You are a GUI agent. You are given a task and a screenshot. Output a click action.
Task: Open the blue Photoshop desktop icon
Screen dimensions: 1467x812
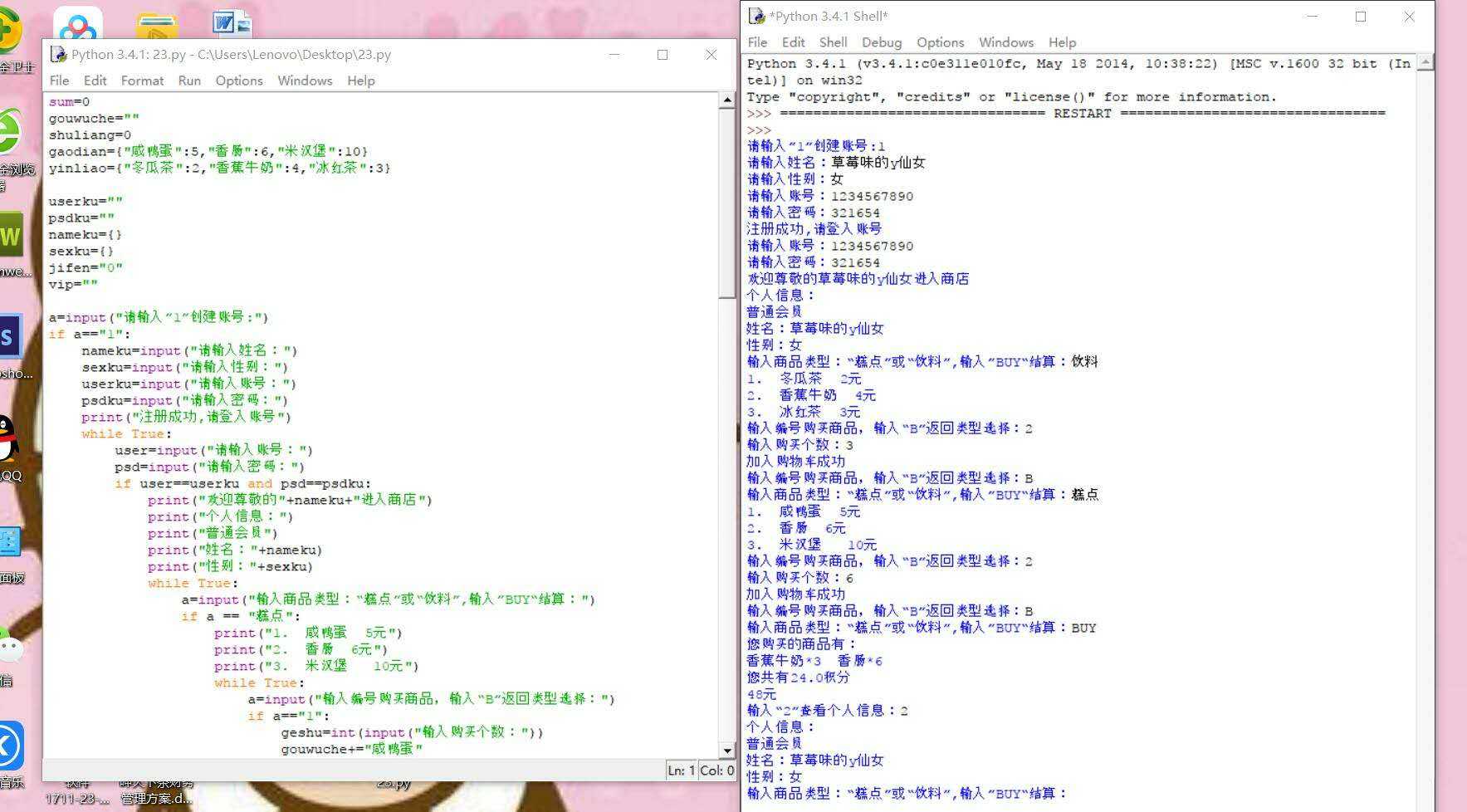tap(9, 337)
